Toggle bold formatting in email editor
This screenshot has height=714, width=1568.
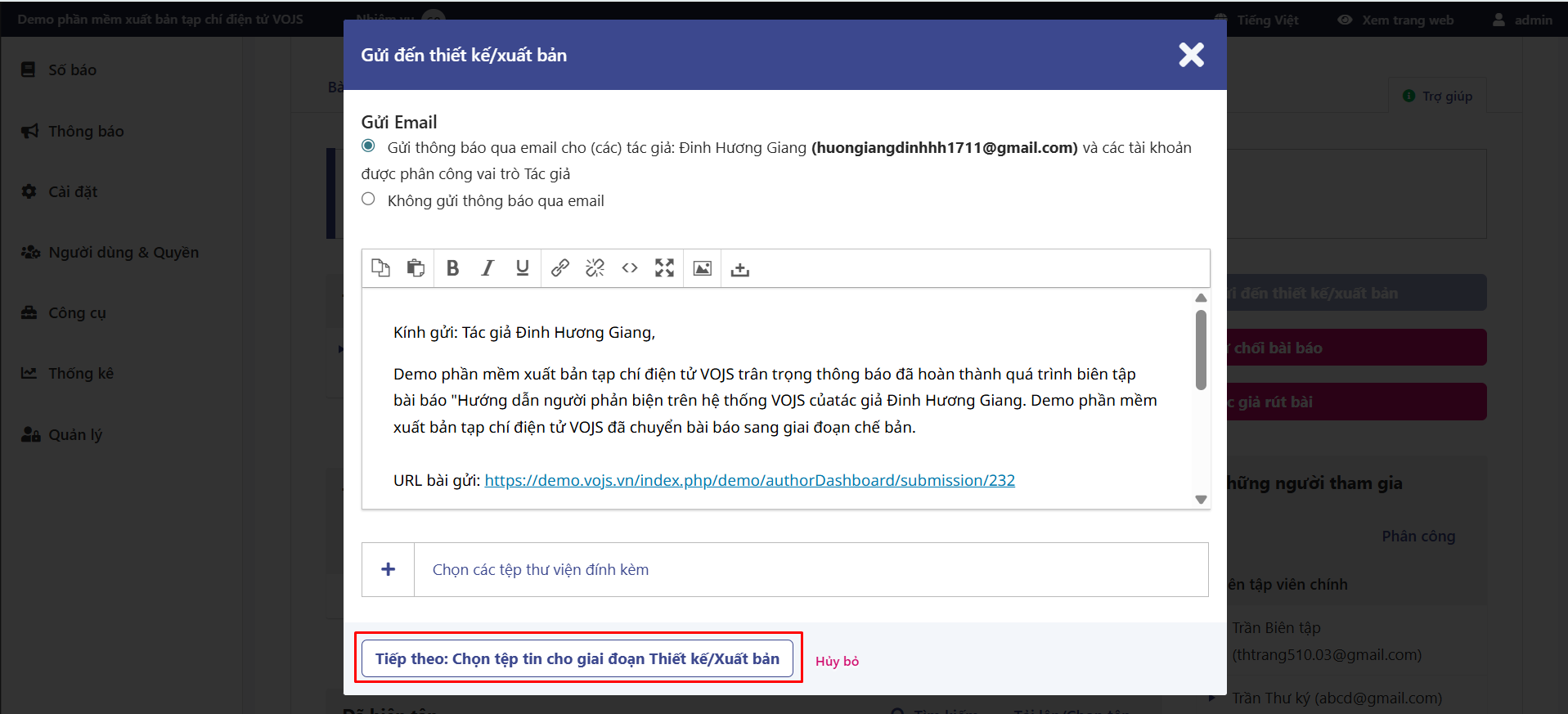(452, 268)
